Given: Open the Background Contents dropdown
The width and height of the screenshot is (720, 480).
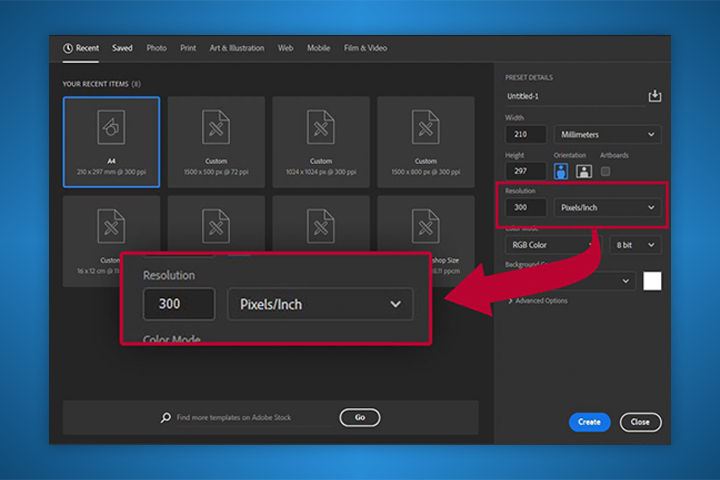Looking at the screenshot, I should tap(570, 281).
